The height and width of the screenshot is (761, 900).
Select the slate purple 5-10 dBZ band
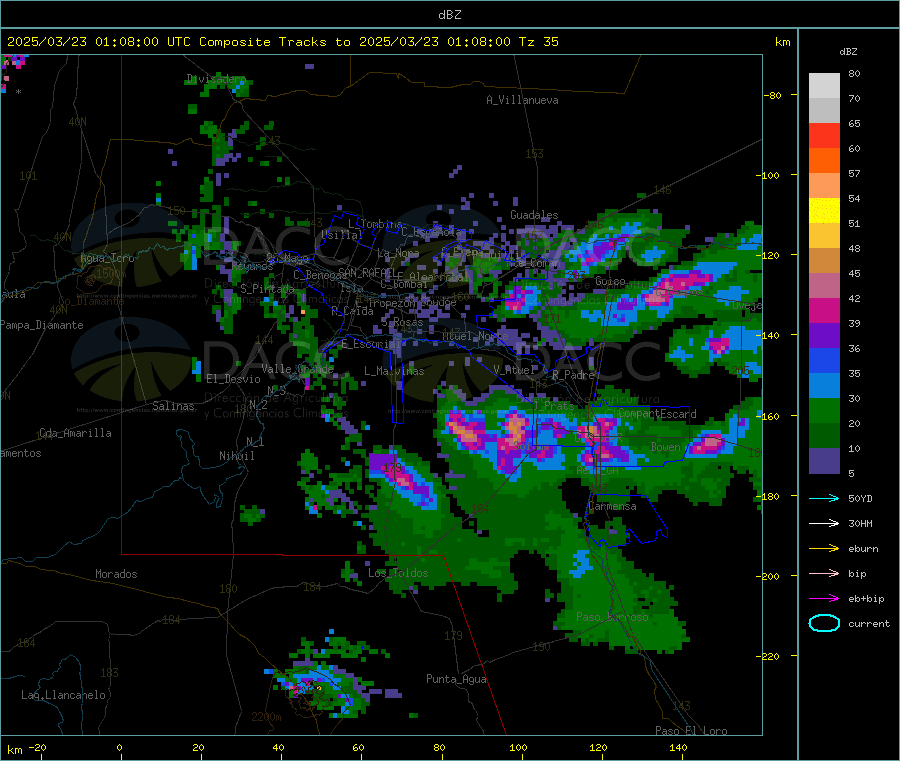[x=824, y=461]
